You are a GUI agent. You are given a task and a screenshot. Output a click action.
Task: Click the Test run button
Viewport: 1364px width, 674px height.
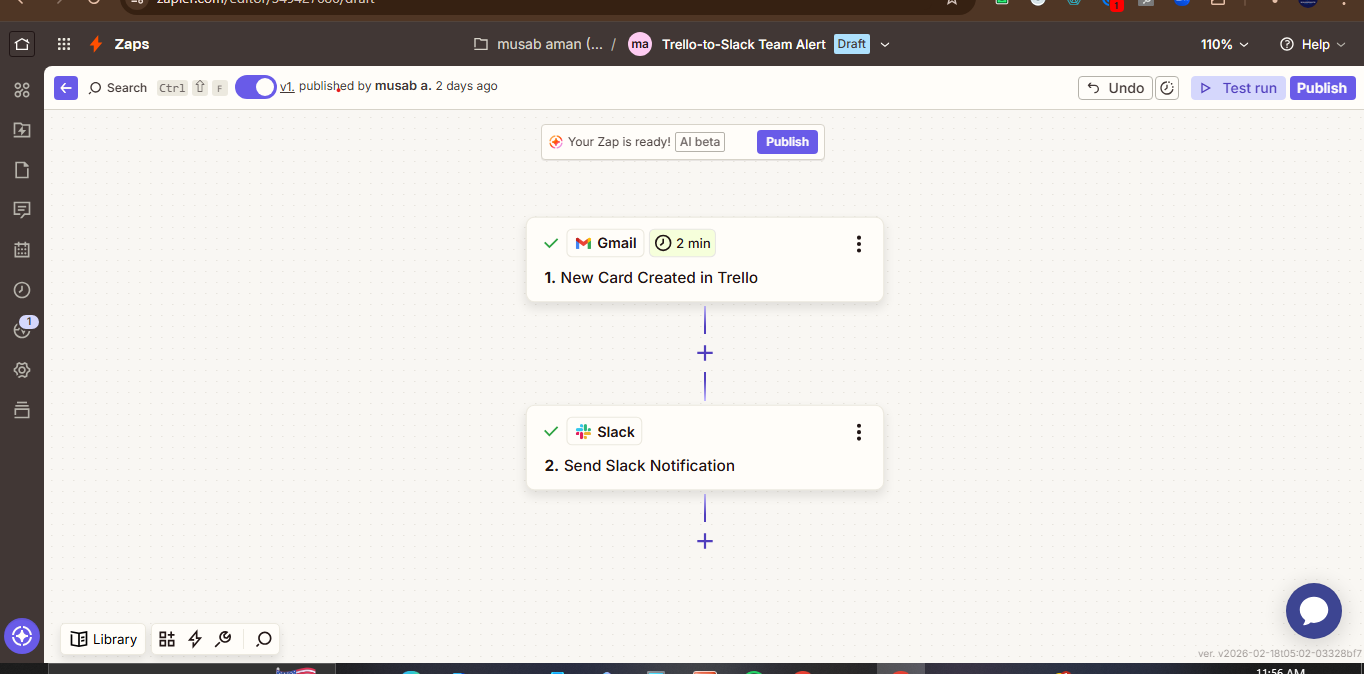1238,88
